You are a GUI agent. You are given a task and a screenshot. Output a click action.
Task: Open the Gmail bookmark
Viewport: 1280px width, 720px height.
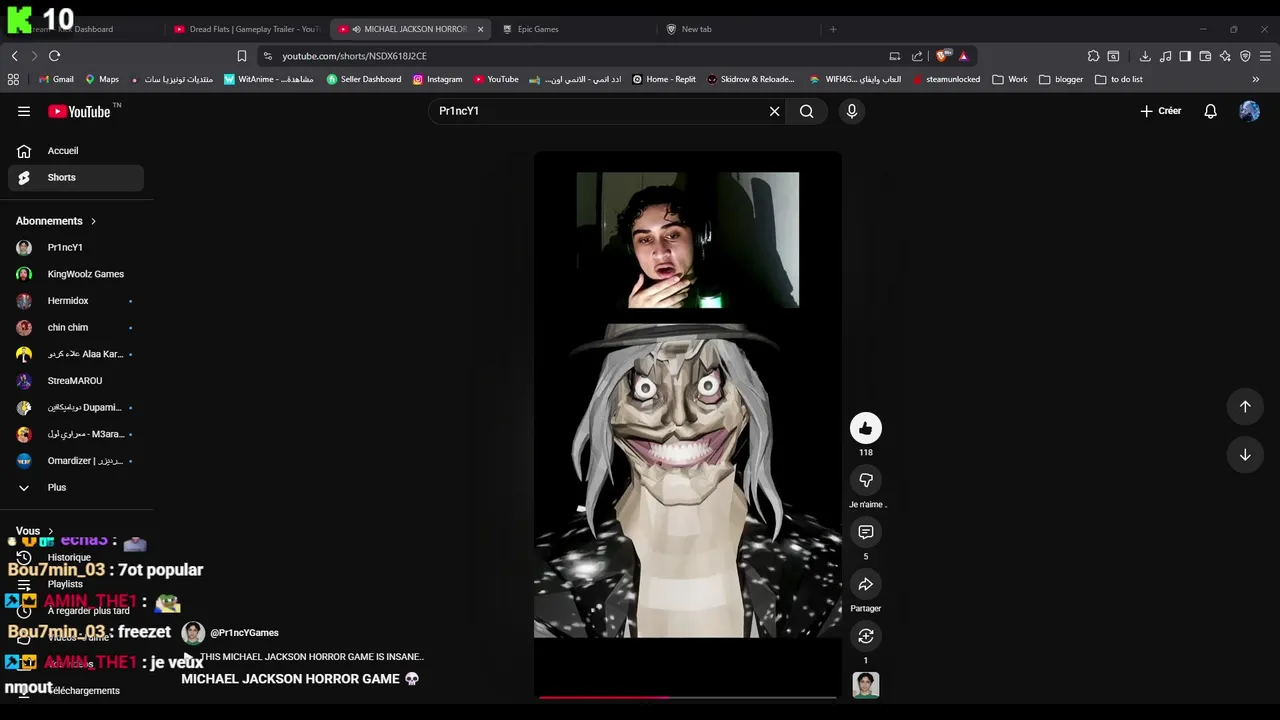(56, 79)
